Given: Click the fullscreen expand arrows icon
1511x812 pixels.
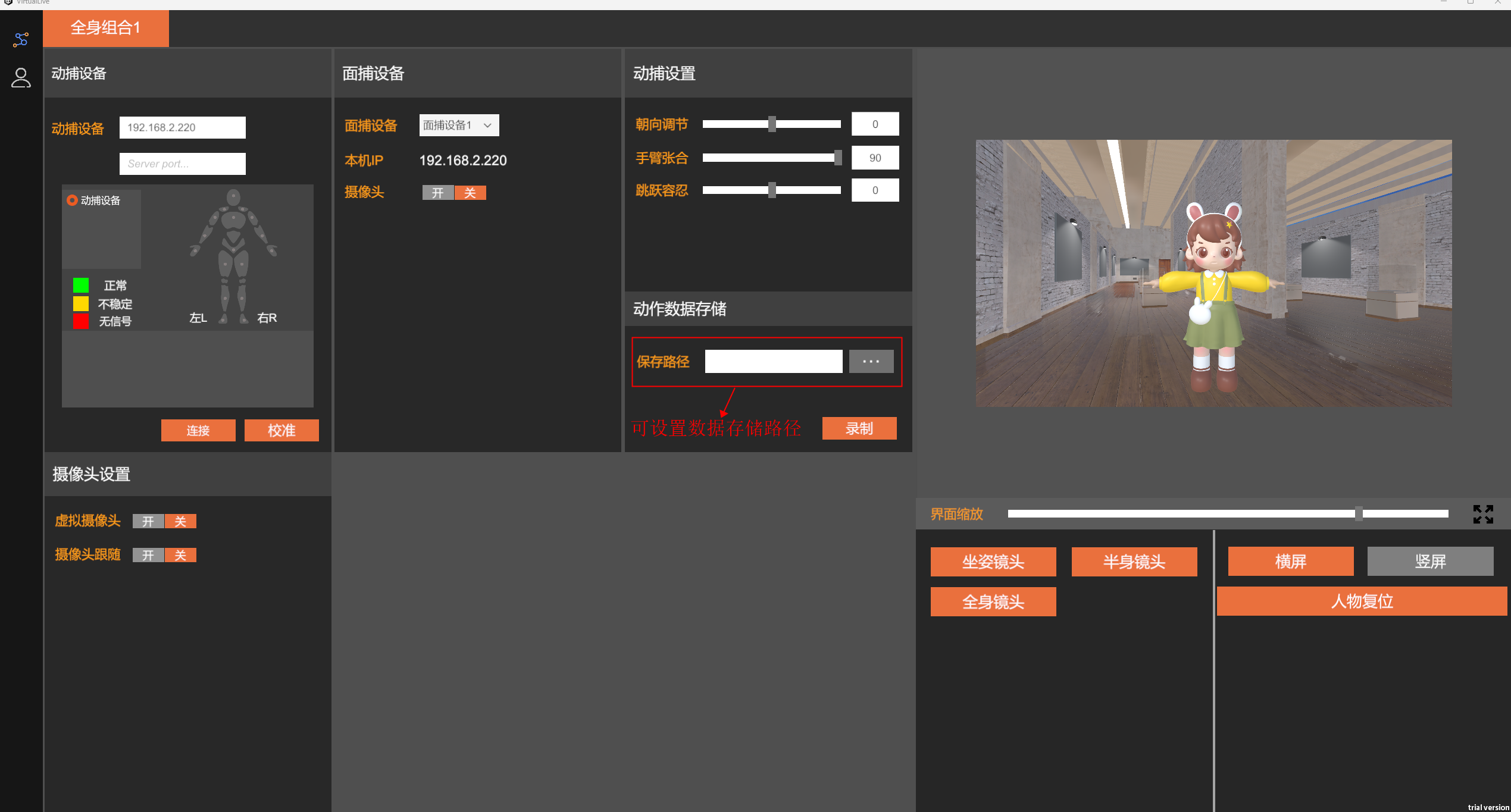Looking at the screenshot, I should point(1482,514).
